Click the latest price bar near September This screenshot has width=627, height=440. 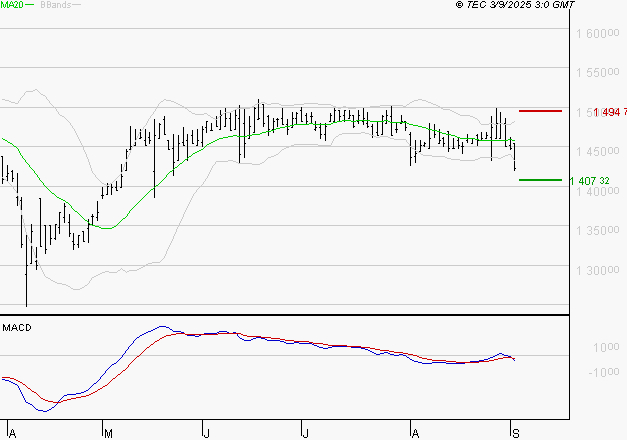tap(515, 156)
